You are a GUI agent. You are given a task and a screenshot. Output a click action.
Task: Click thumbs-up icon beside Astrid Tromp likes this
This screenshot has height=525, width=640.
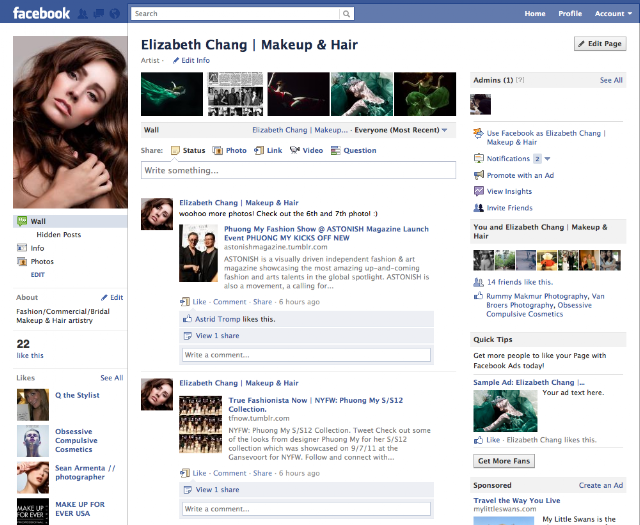pos(187,319)
